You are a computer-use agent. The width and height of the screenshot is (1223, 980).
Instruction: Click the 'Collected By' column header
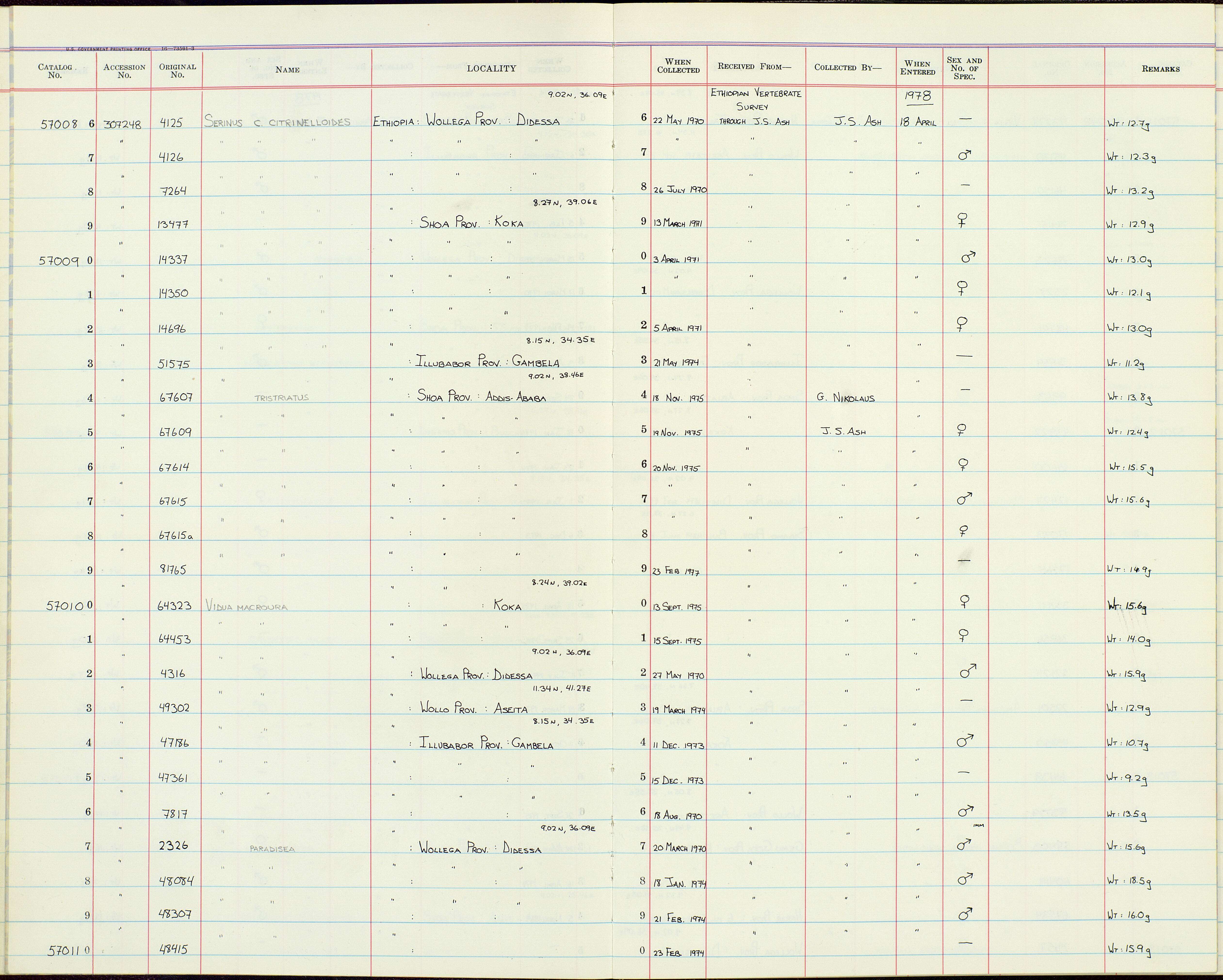(848, 67)
